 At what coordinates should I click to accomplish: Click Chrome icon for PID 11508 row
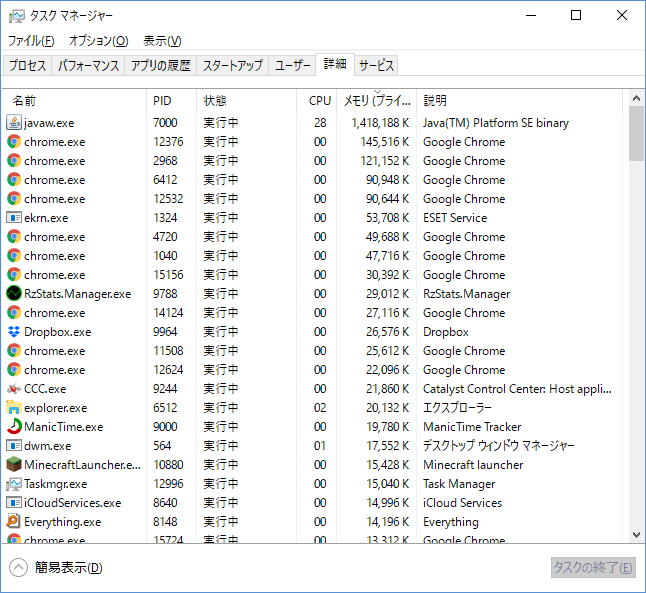click(x=14, y=351)
